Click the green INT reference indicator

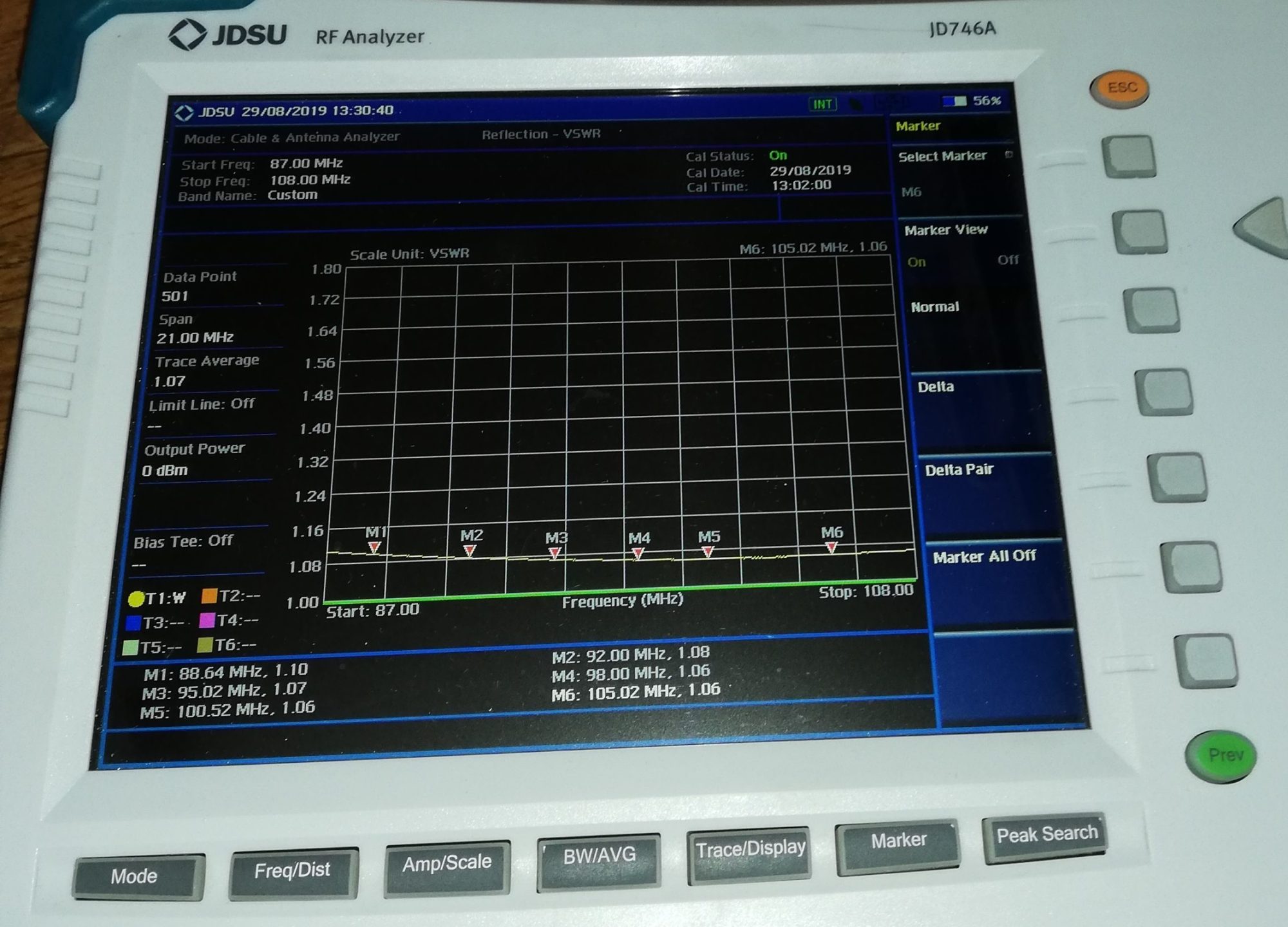click(822, 104)
